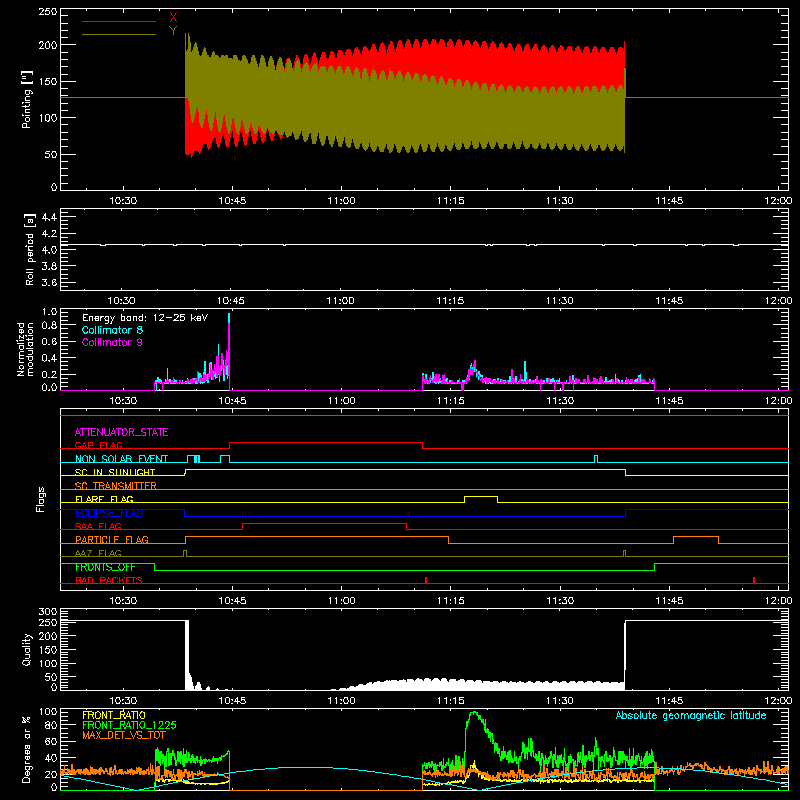Click the olive Y legend line

[118, 34]
